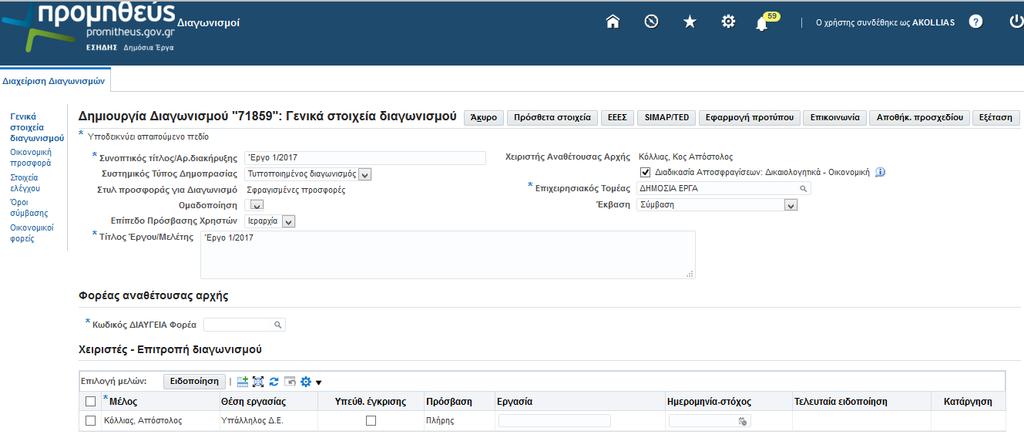Click the user name AKOLLIAS in header

pyautogui.click(x=933, y=22)
